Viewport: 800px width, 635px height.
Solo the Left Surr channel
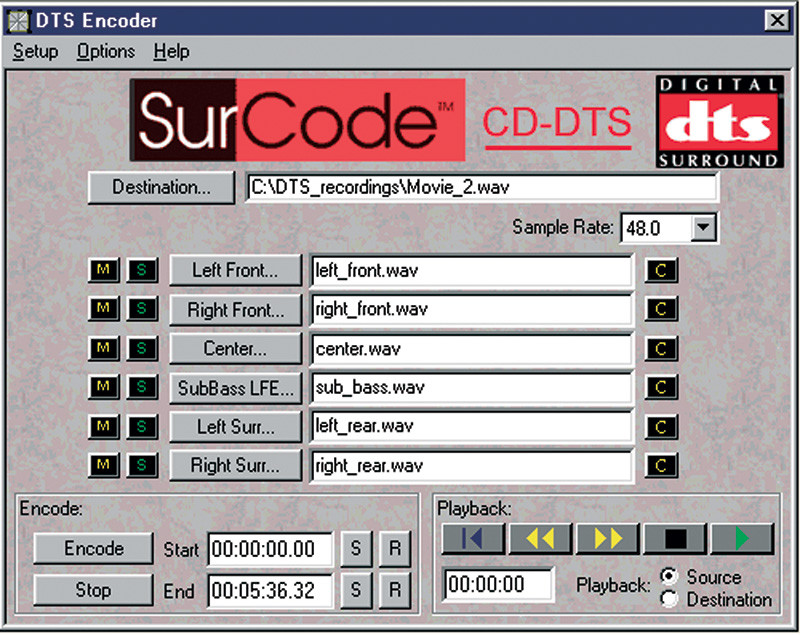coord(142,426)
